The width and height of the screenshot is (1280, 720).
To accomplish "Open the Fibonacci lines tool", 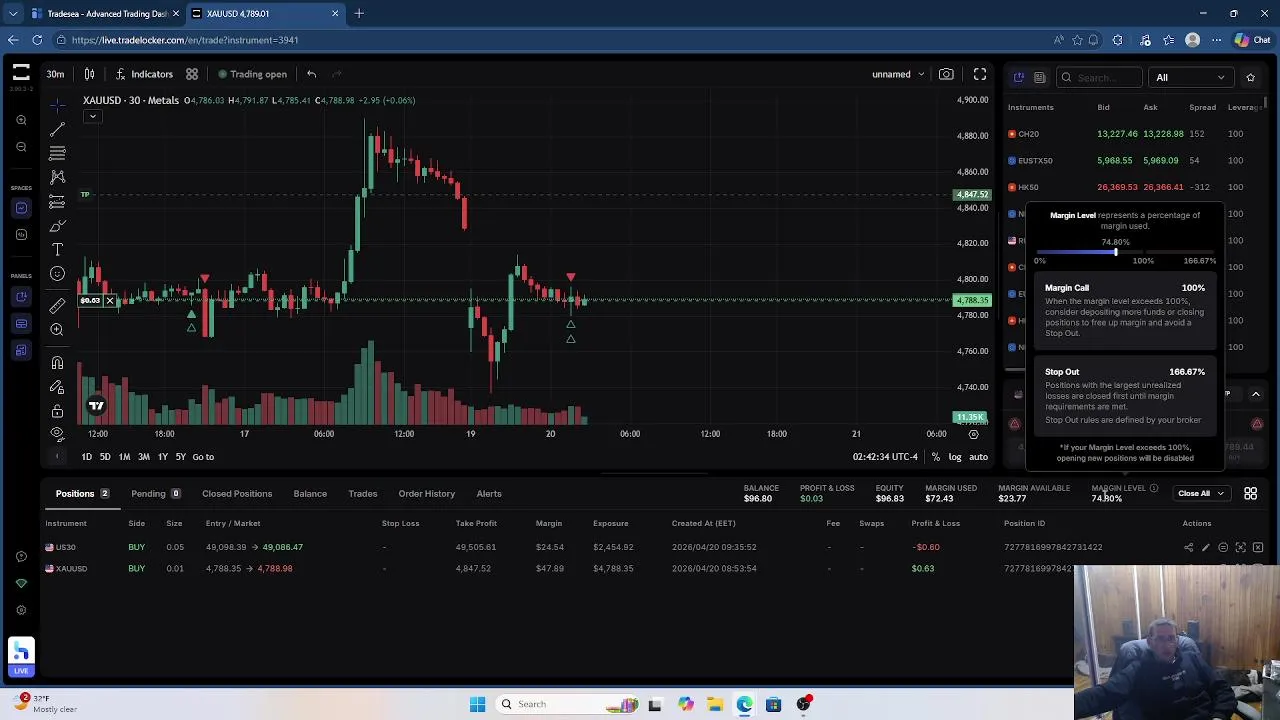I will [57, 153].
